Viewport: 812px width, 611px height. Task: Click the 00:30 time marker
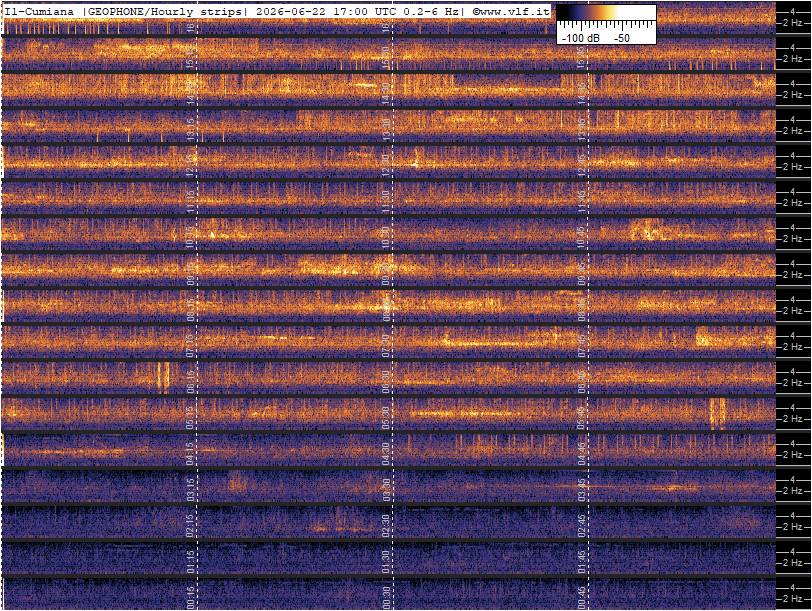[x=386, y=599]
